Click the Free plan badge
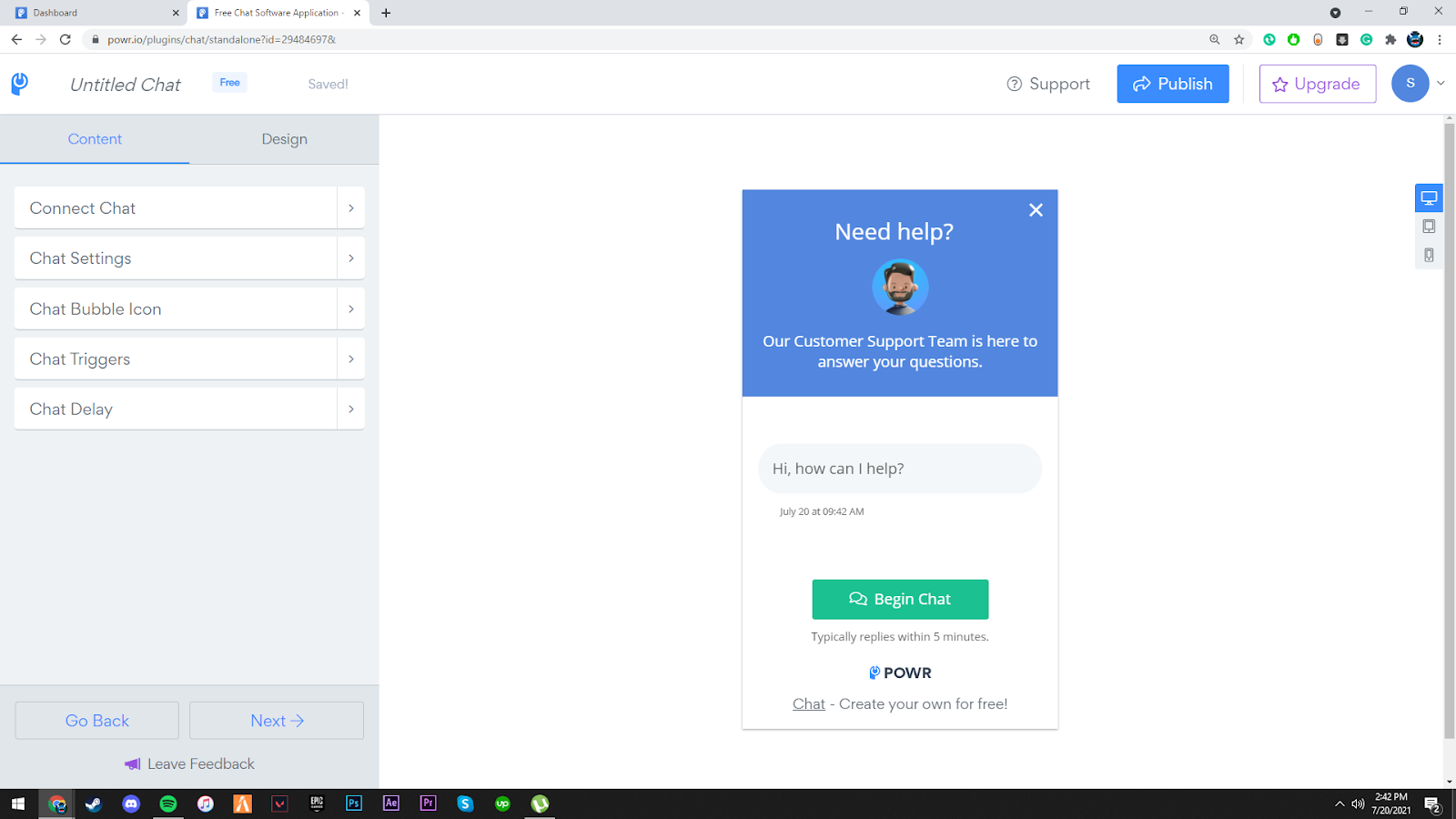 point(229,83)
